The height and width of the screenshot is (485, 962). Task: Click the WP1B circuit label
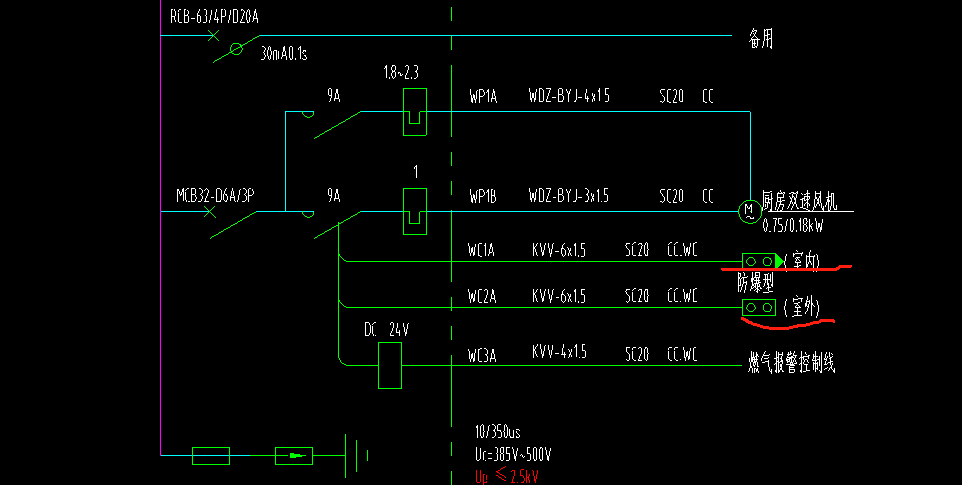(x=483, y=196)
